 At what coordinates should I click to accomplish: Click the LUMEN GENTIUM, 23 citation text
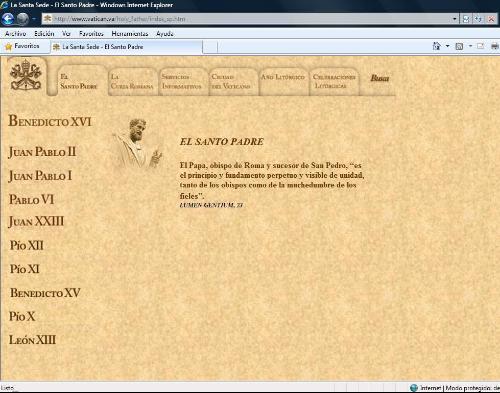(211, 205)
